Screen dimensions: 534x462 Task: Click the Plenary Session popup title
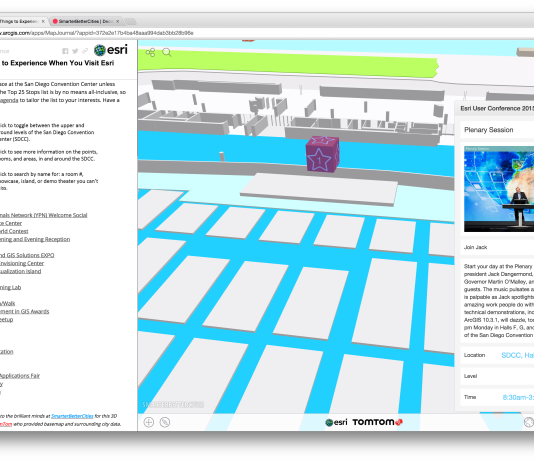coord(489,130)
